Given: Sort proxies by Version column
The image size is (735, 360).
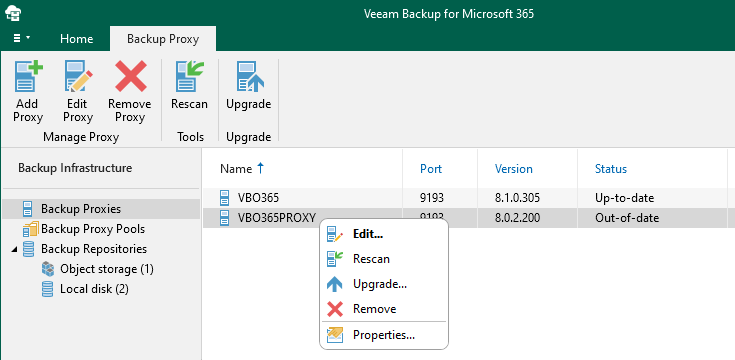Looking at the screenshot, I should coord(513,169).
